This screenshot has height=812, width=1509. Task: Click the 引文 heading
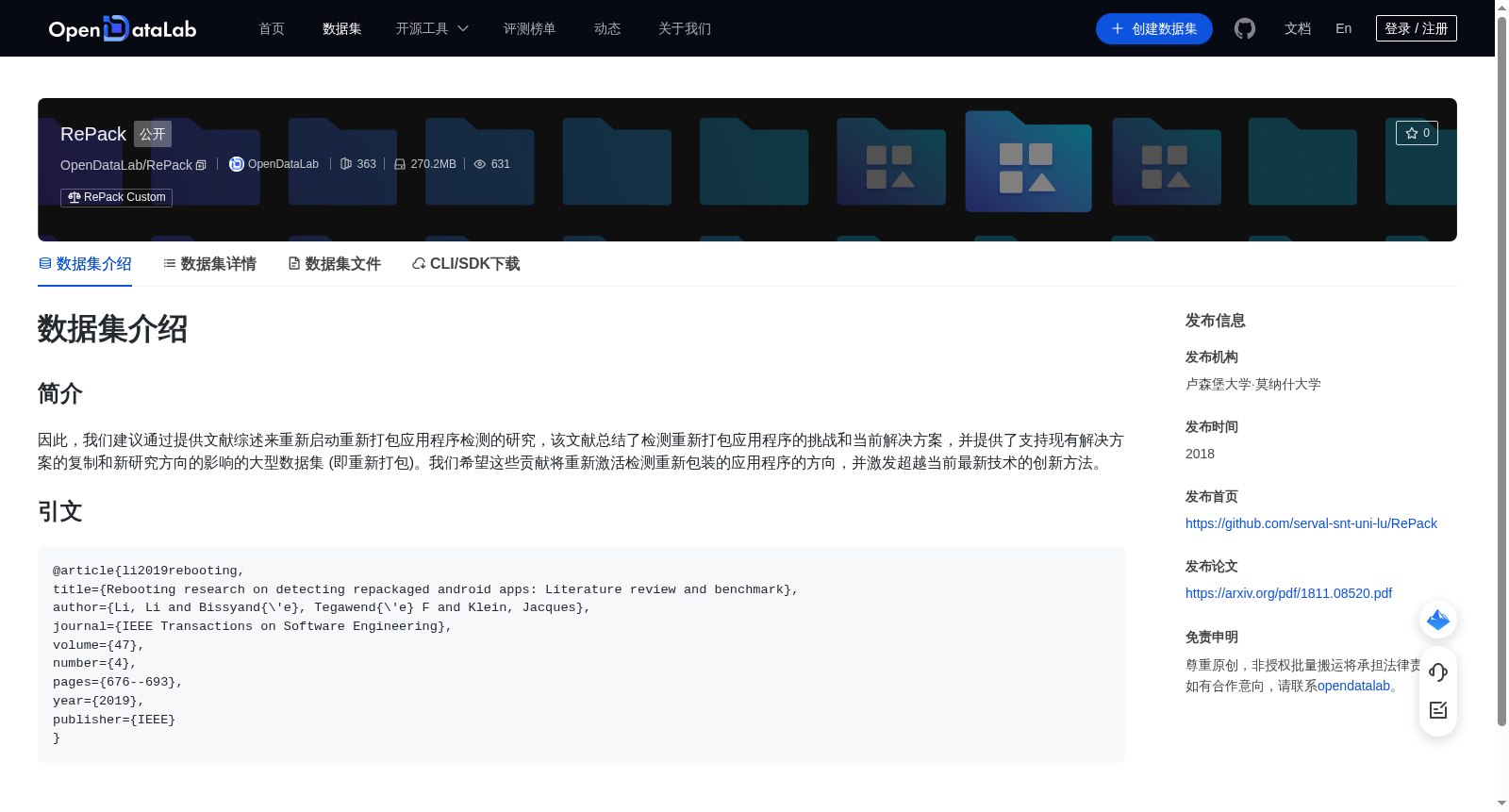coord(60,511)
